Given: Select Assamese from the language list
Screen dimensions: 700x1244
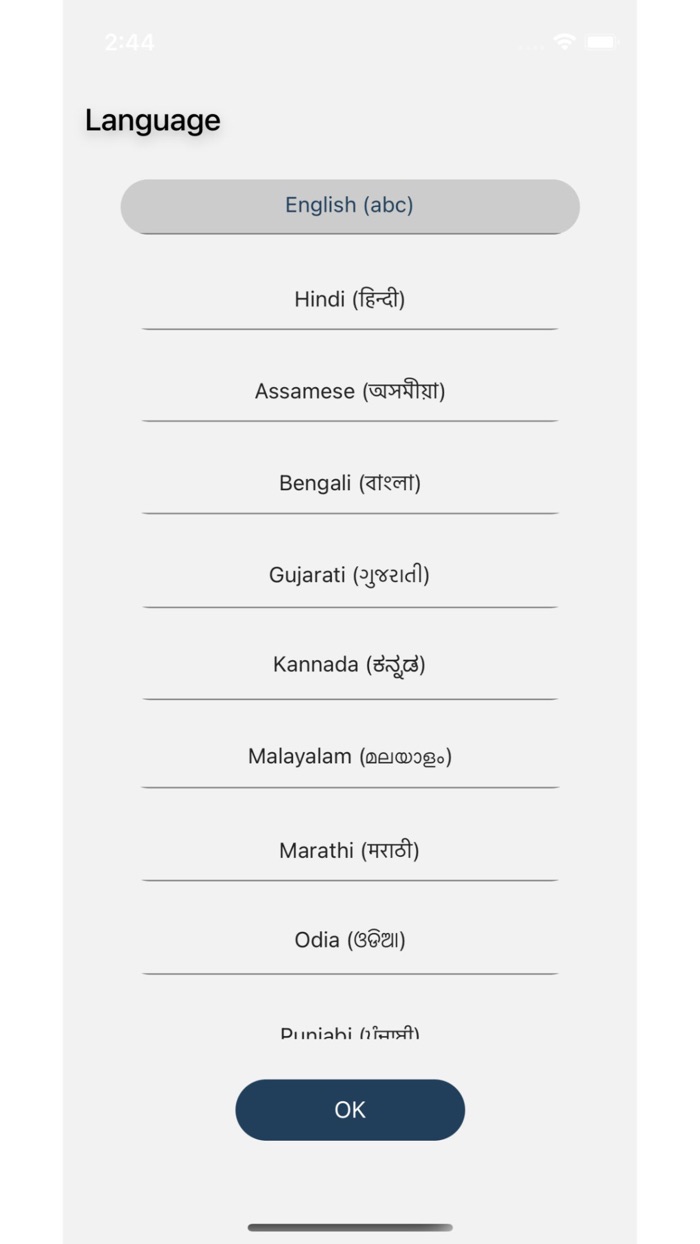Looking at the screenshot, I should [350, 391].
